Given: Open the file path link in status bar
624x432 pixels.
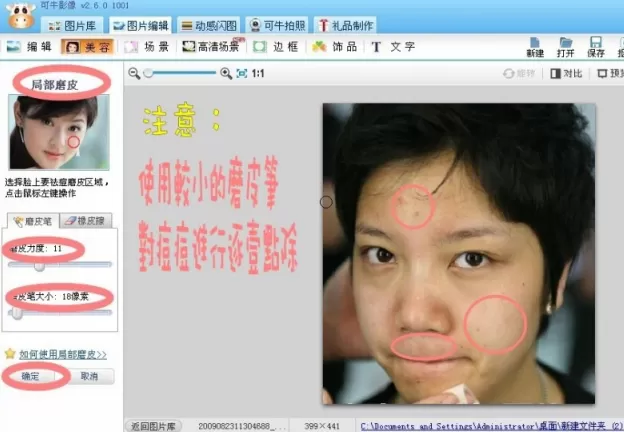Looking at the screenshot, I should coord(492,426).
